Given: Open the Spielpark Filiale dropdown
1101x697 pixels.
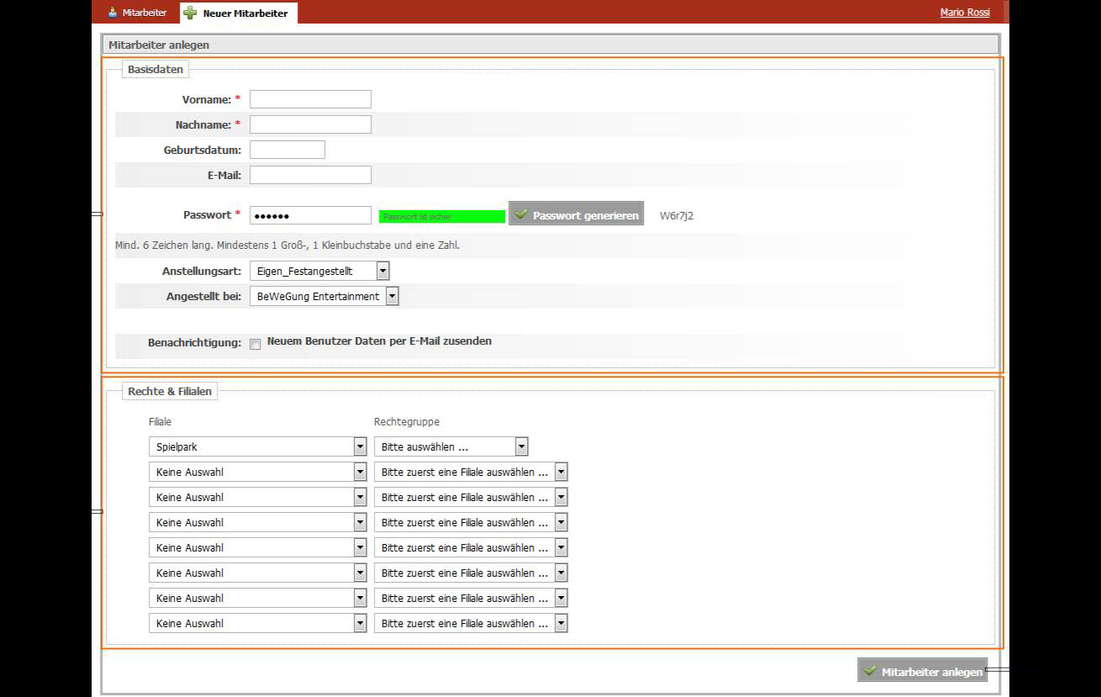Looking at the screenshot, I should [258, 446].
